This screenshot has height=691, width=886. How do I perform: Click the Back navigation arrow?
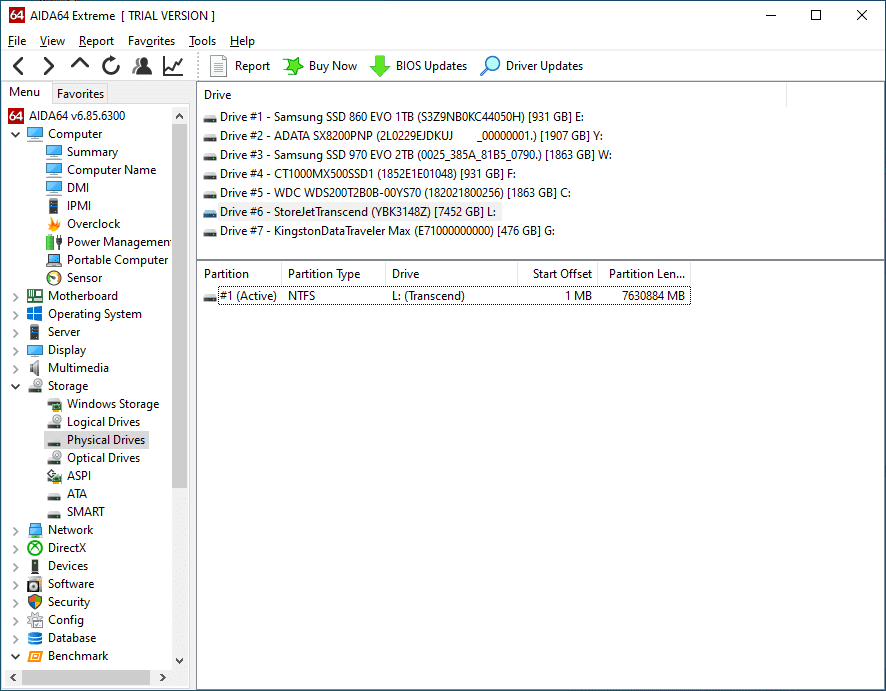[x=19, y=66]
